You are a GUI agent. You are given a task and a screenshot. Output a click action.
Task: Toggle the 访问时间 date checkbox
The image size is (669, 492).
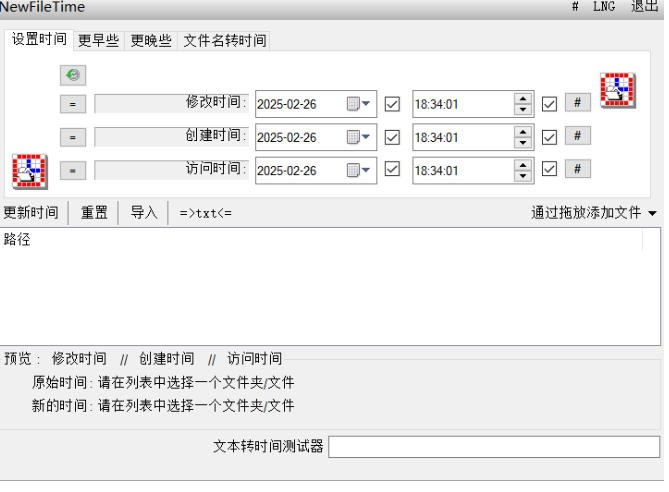[x=392, y=169]
